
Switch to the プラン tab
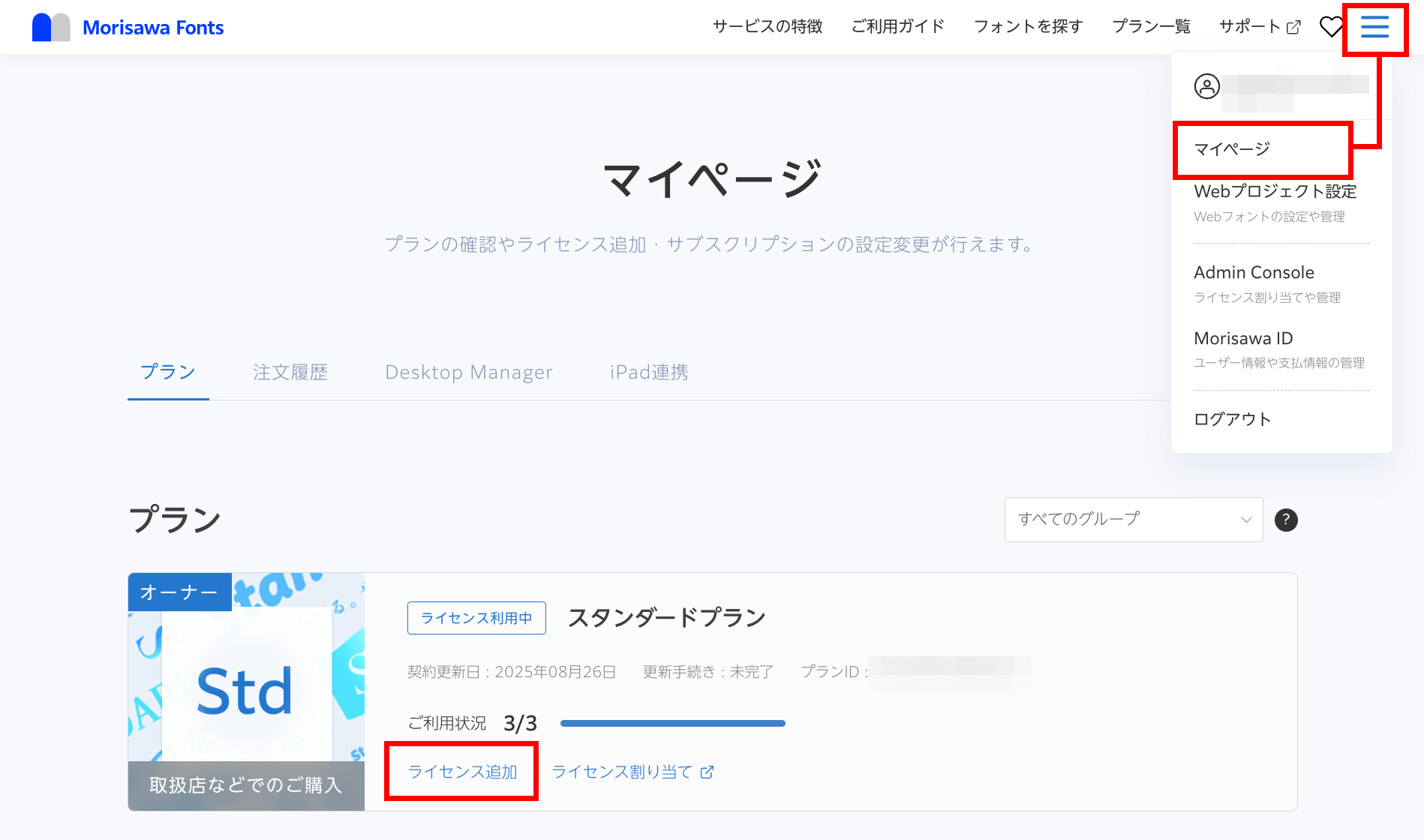pos(168,372)
